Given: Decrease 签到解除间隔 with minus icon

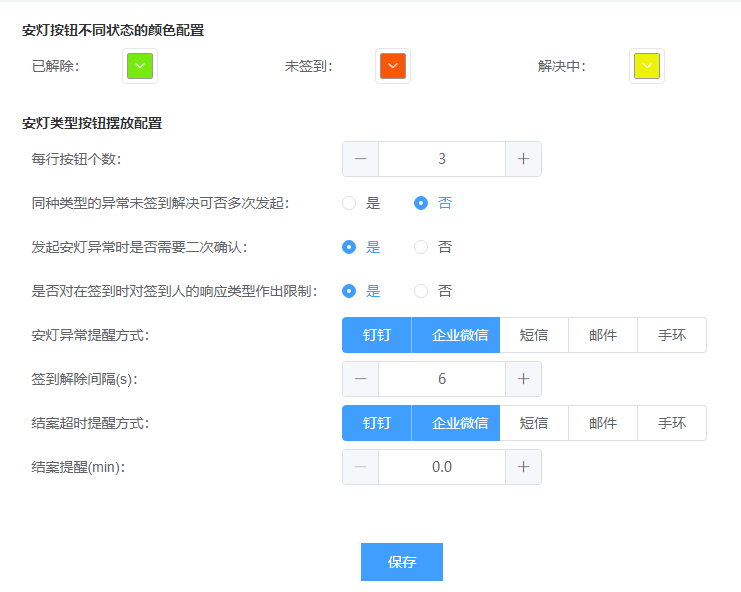Looking at the screenshot, I should (x=360, y=379).
